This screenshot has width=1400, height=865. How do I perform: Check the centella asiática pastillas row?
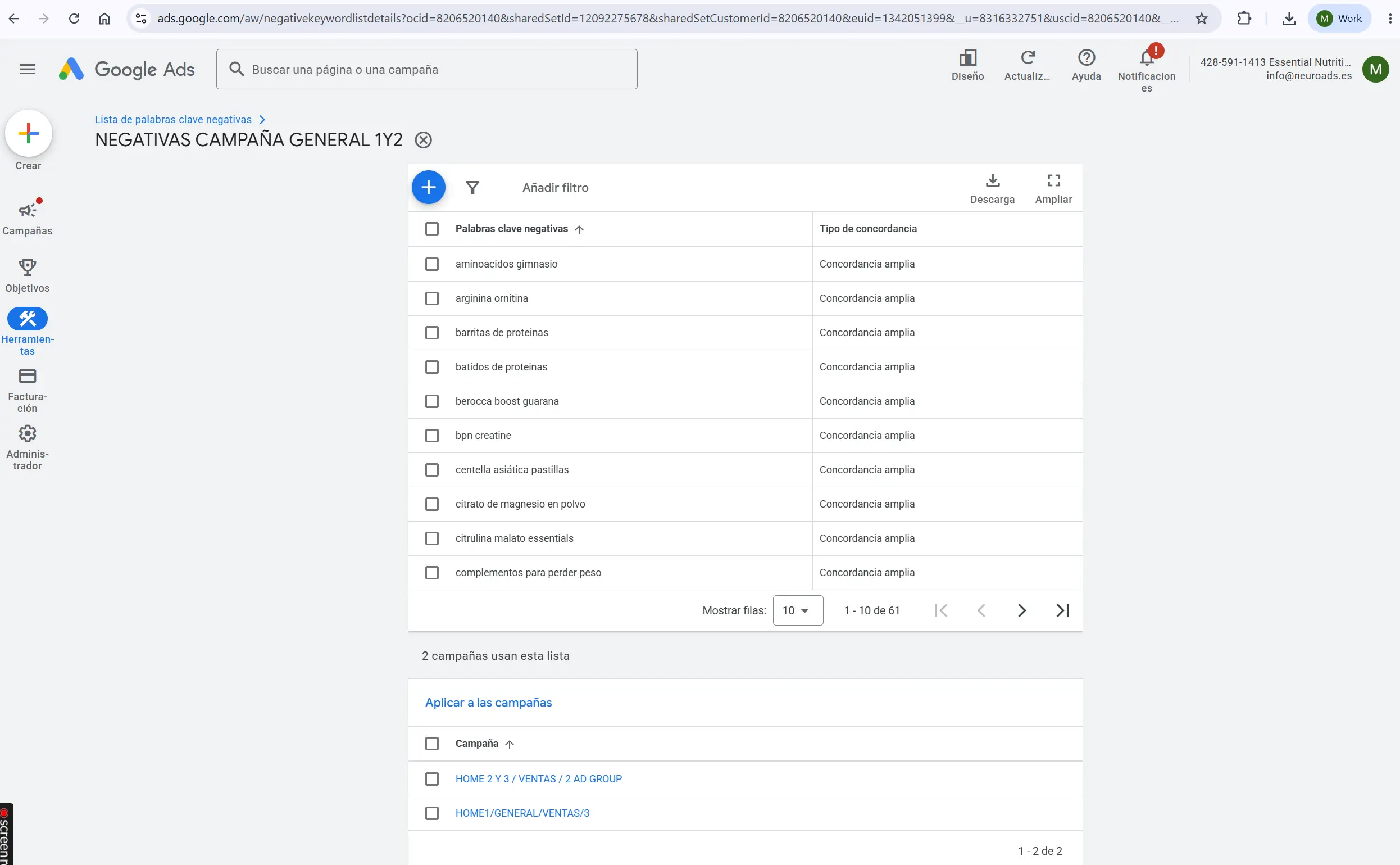coord(432,470)
